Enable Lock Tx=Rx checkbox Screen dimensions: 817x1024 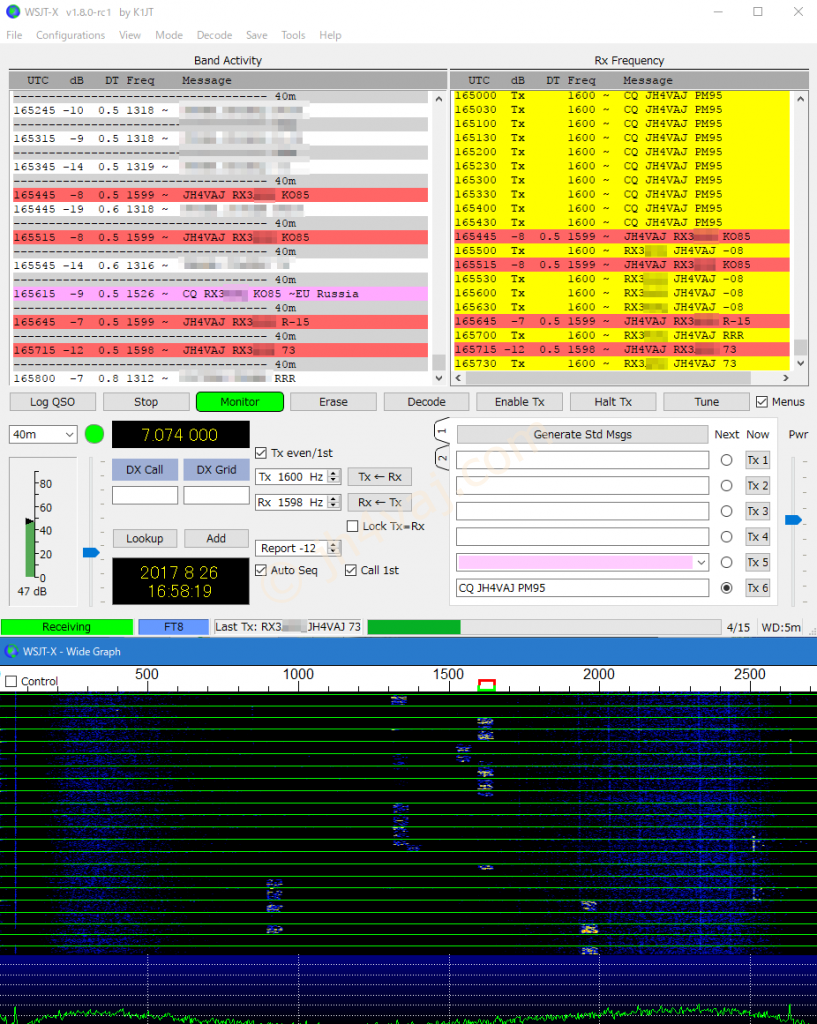coord(353,526)
